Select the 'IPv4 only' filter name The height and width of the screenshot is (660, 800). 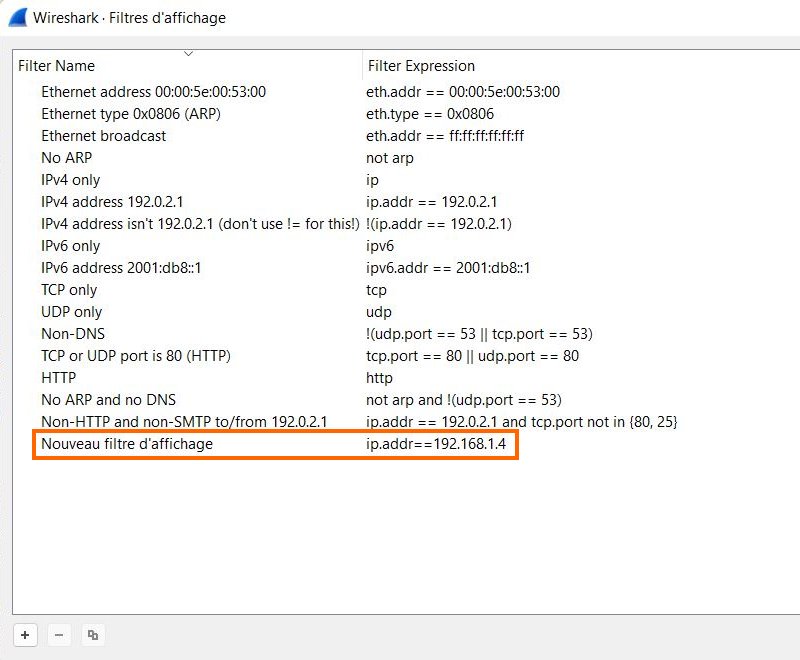click(x=70, y=180)
